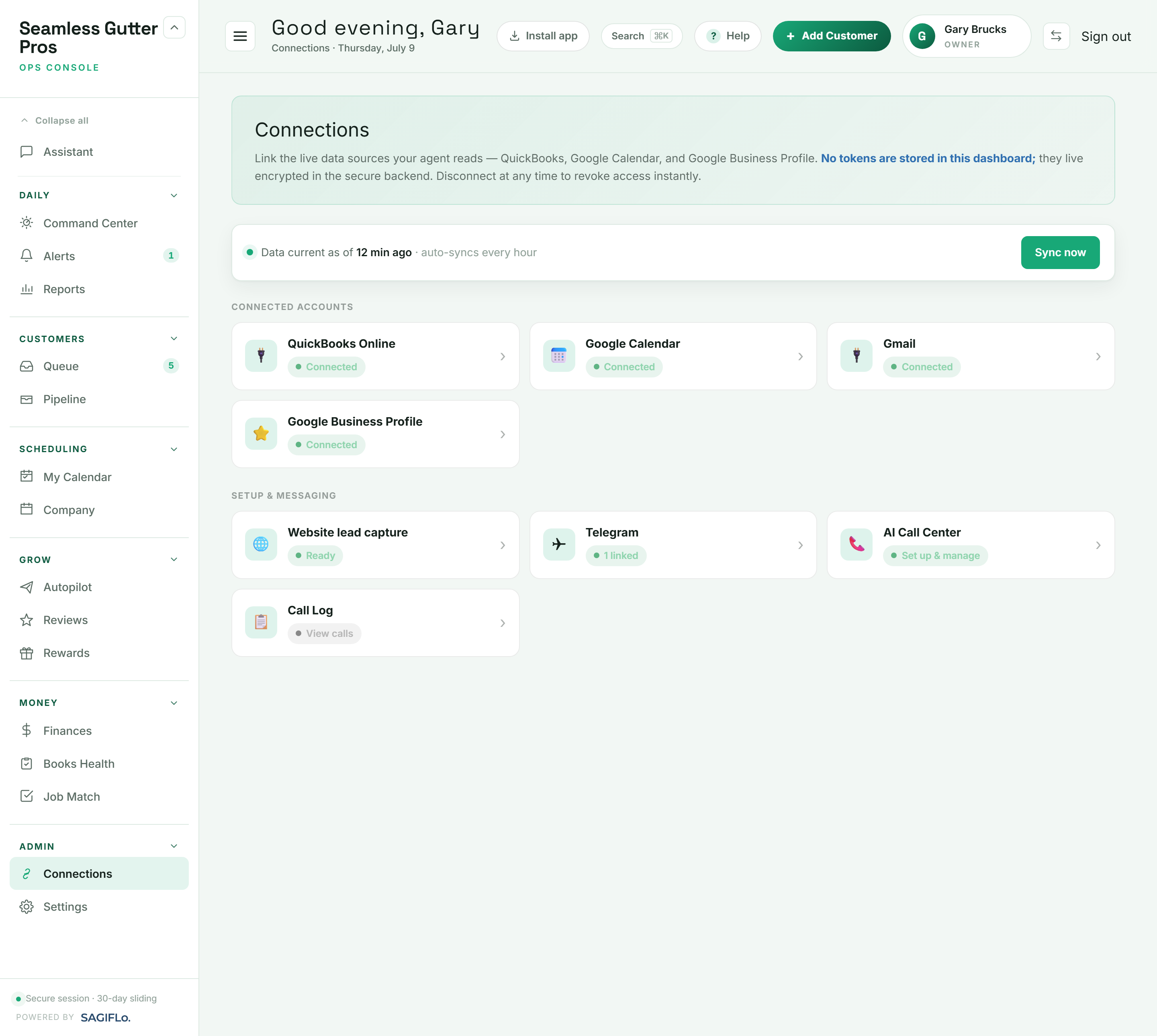
Task: Open the hamburger menu button
Action: coord(240,36)
